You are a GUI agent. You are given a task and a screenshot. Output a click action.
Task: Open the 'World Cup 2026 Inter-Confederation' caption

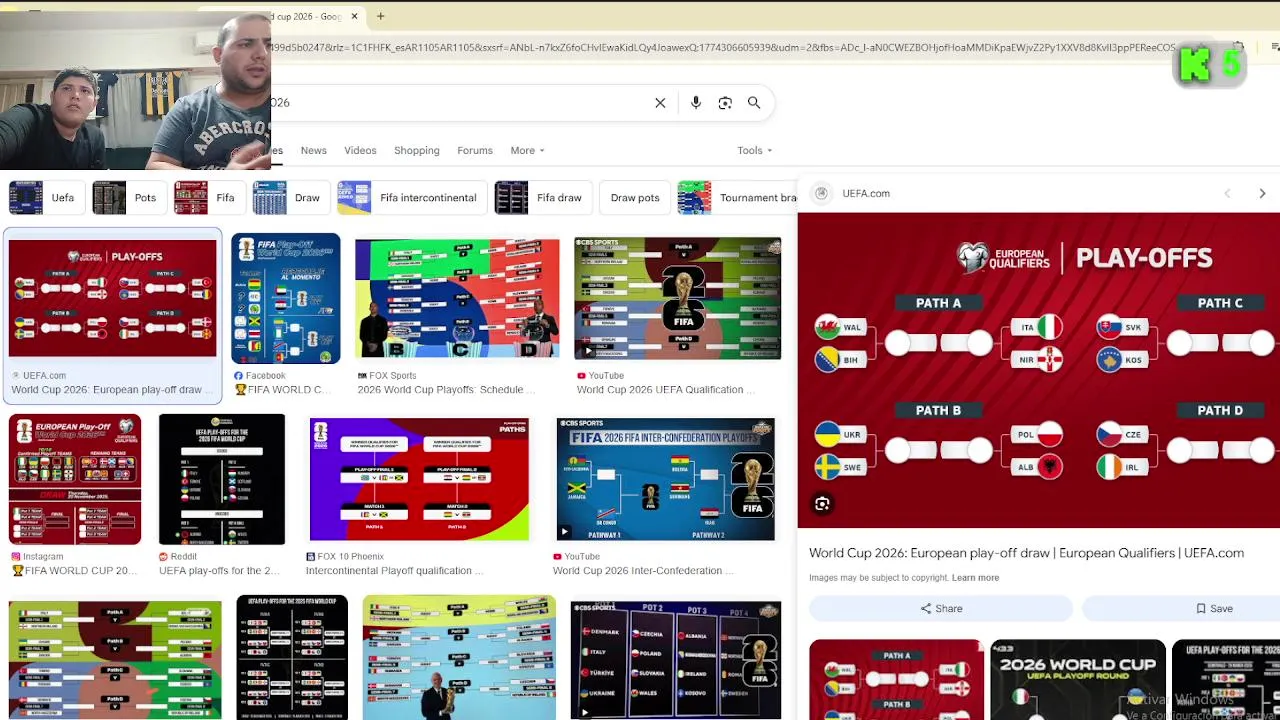tap(643, 571)
